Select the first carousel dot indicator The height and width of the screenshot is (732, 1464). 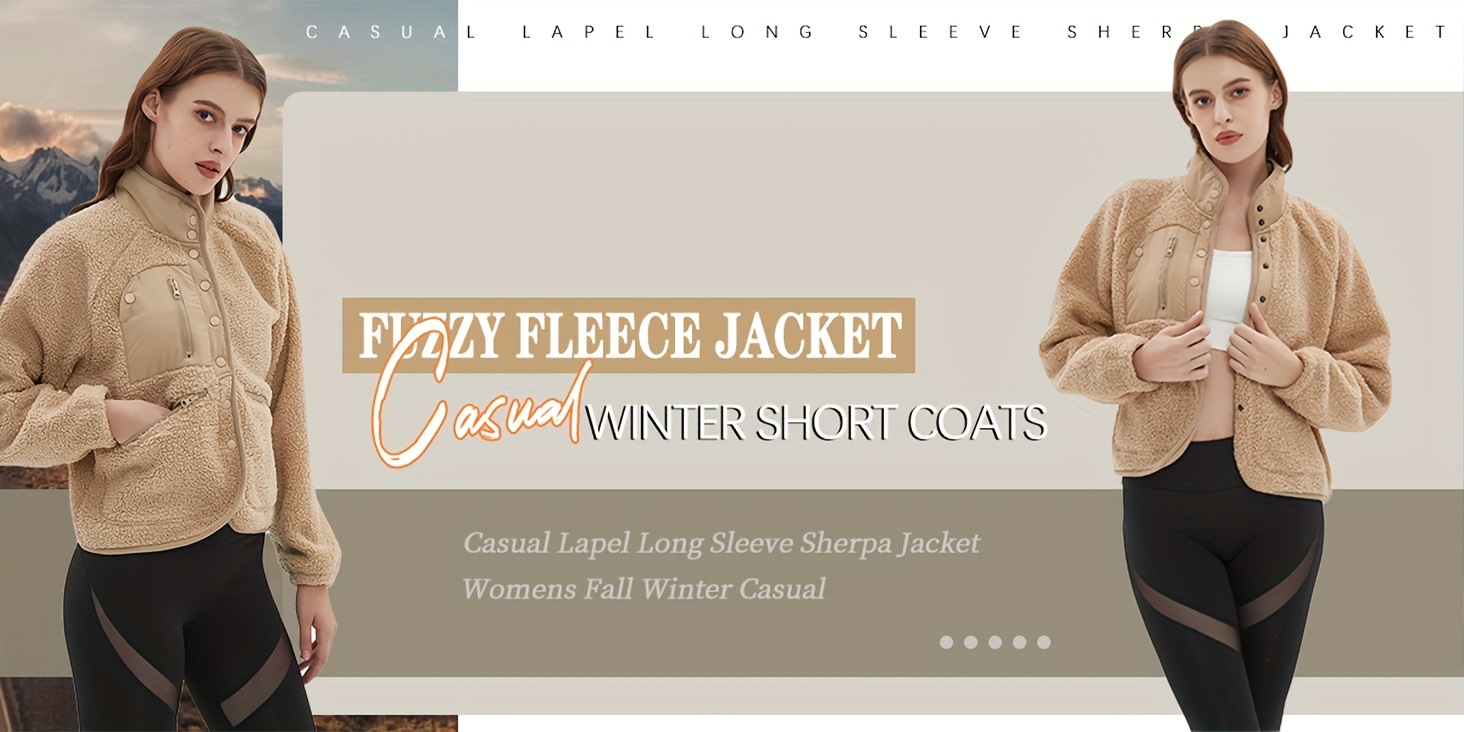(946, 642)
